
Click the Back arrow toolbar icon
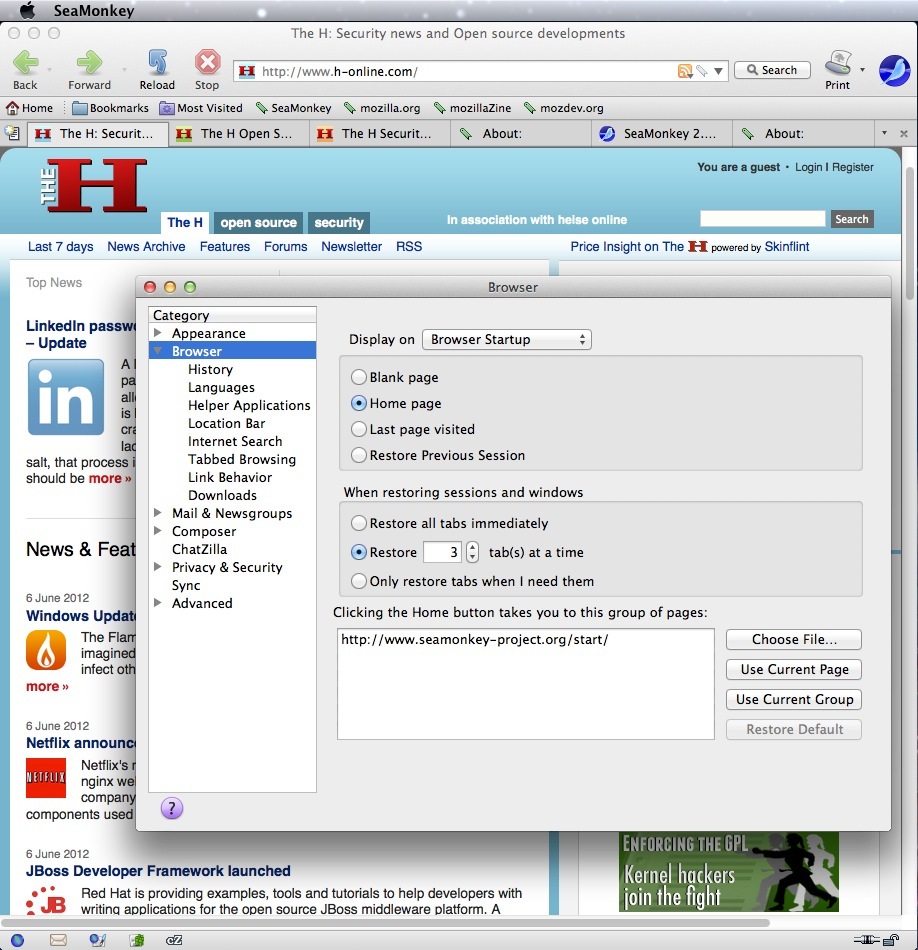tap(25, 64)
